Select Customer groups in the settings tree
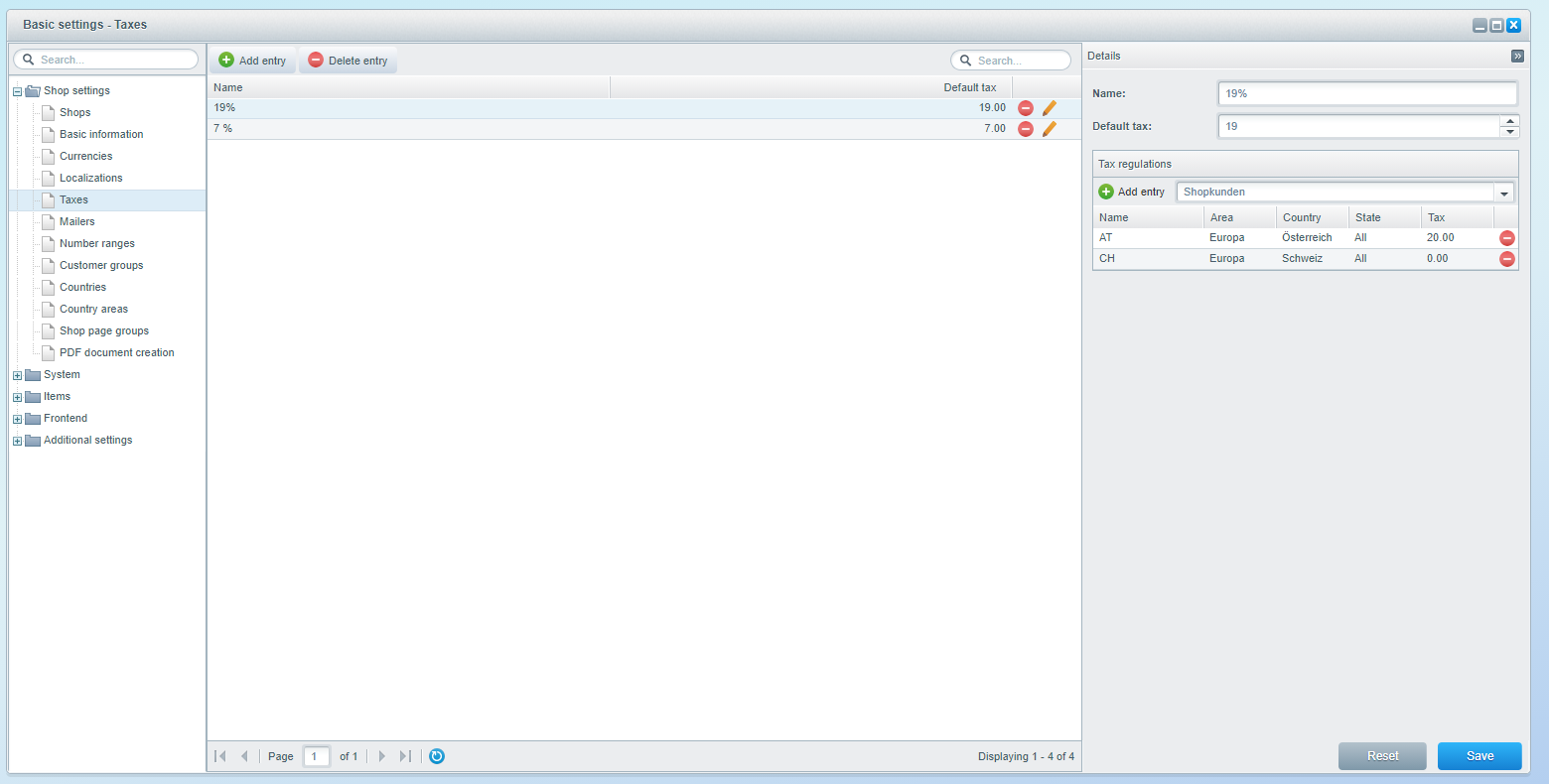 tap(101, 265)
